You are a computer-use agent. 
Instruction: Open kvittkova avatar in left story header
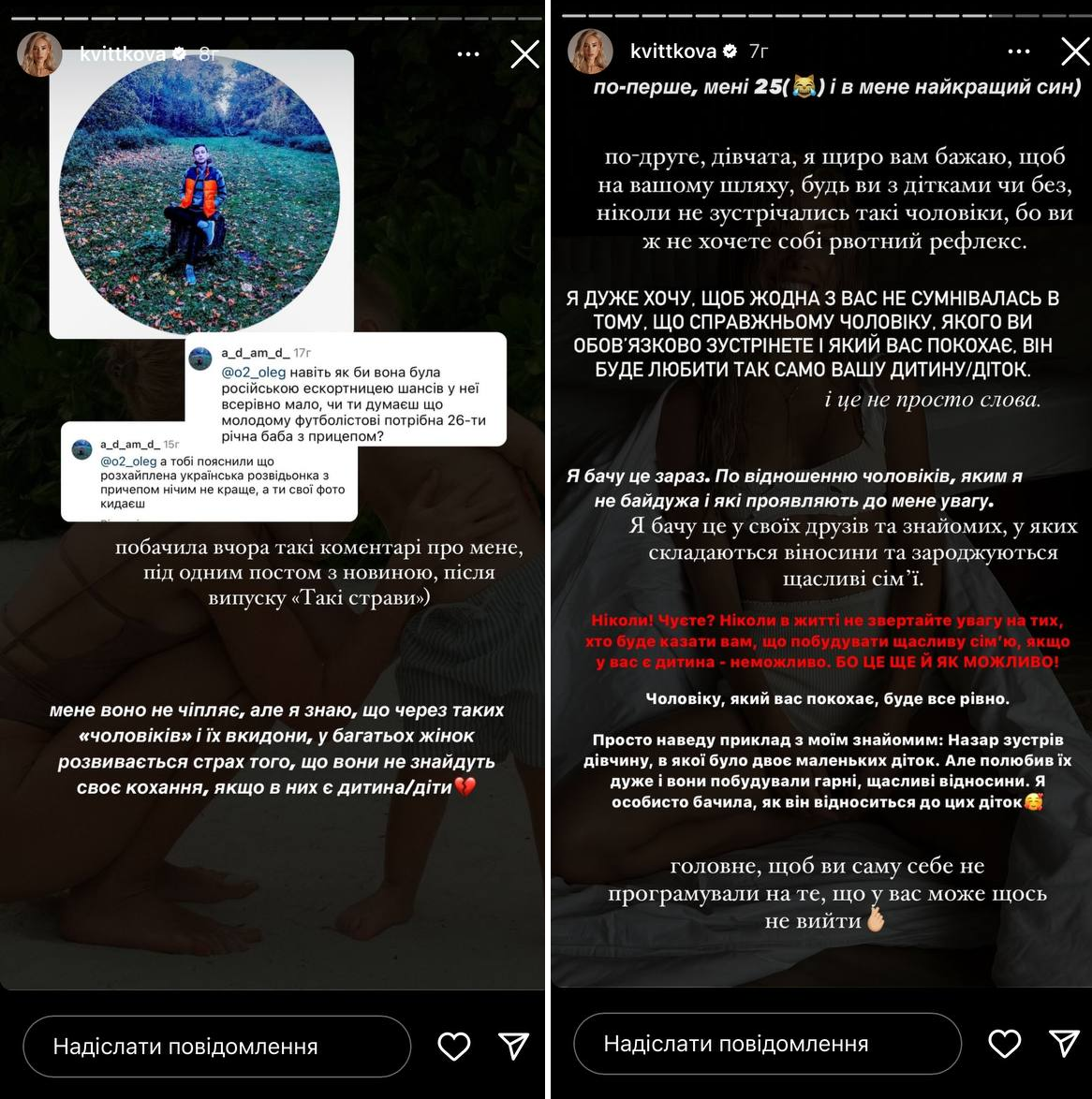(39, 54)
